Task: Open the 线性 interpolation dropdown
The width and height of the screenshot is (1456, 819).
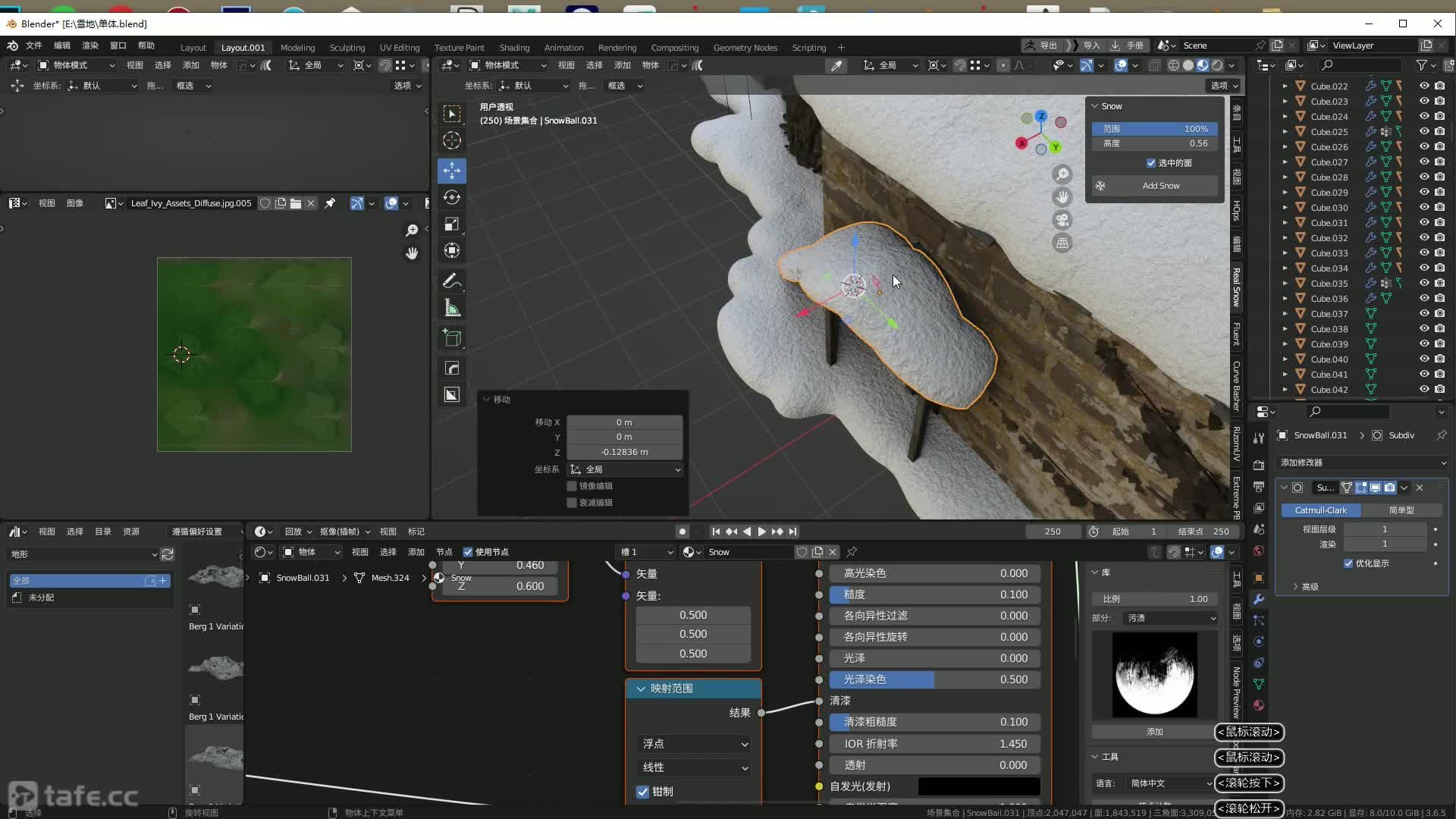Action: [x=694, y=767]
